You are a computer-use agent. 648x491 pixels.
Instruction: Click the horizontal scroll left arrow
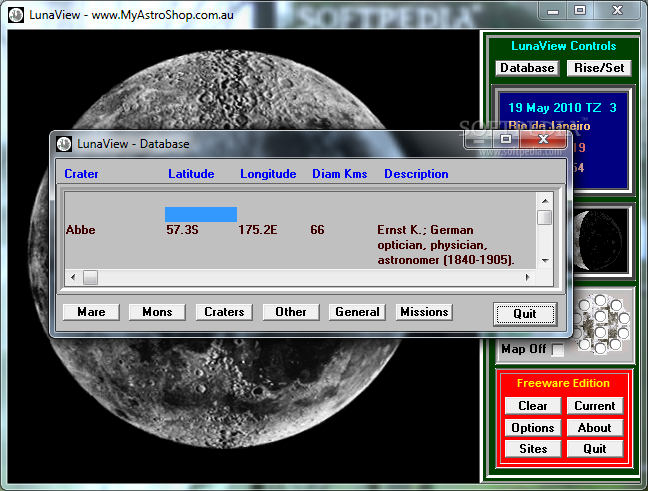(x=73, y=277)
